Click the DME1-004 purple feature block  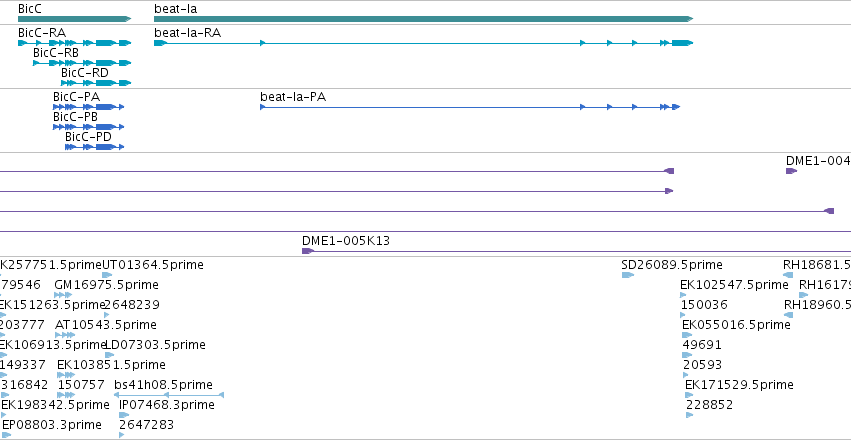click(x=791, y=171)
